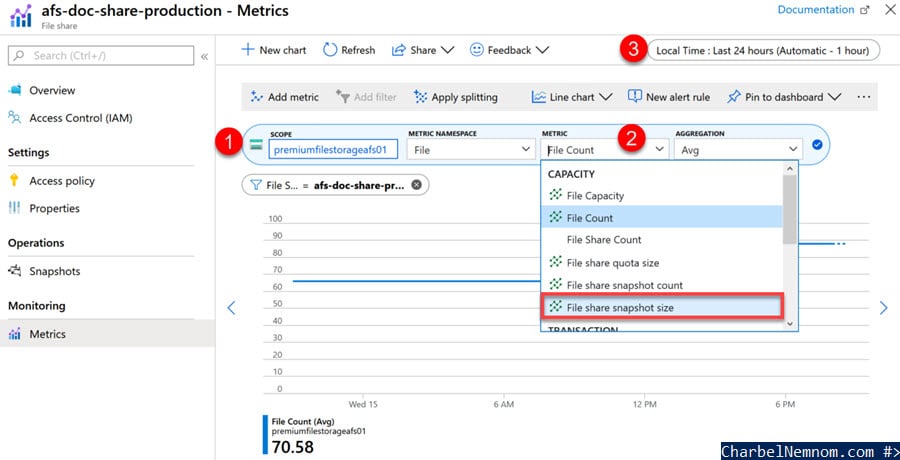
Task: Go to previous time range arrow
Action: click(x=231, y=308)
